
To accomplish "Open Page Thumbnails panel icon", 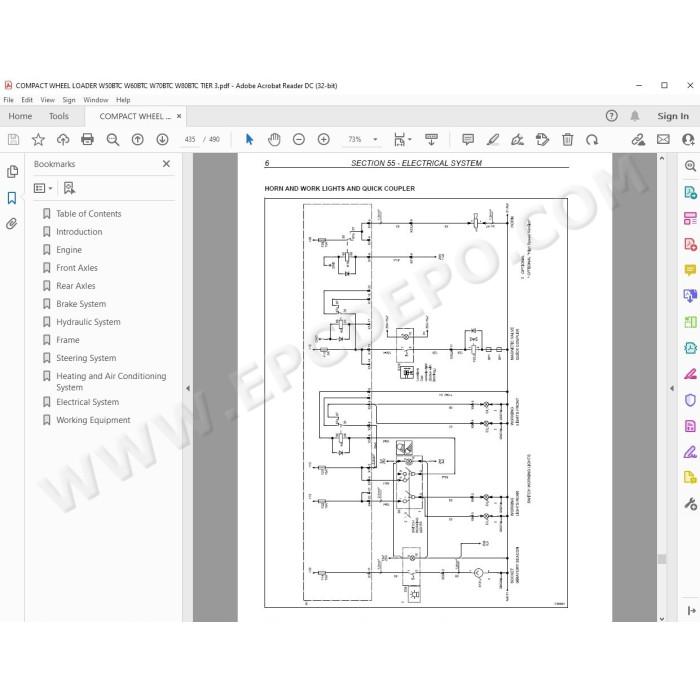I will pyautogui.click(x=12, y=171).
